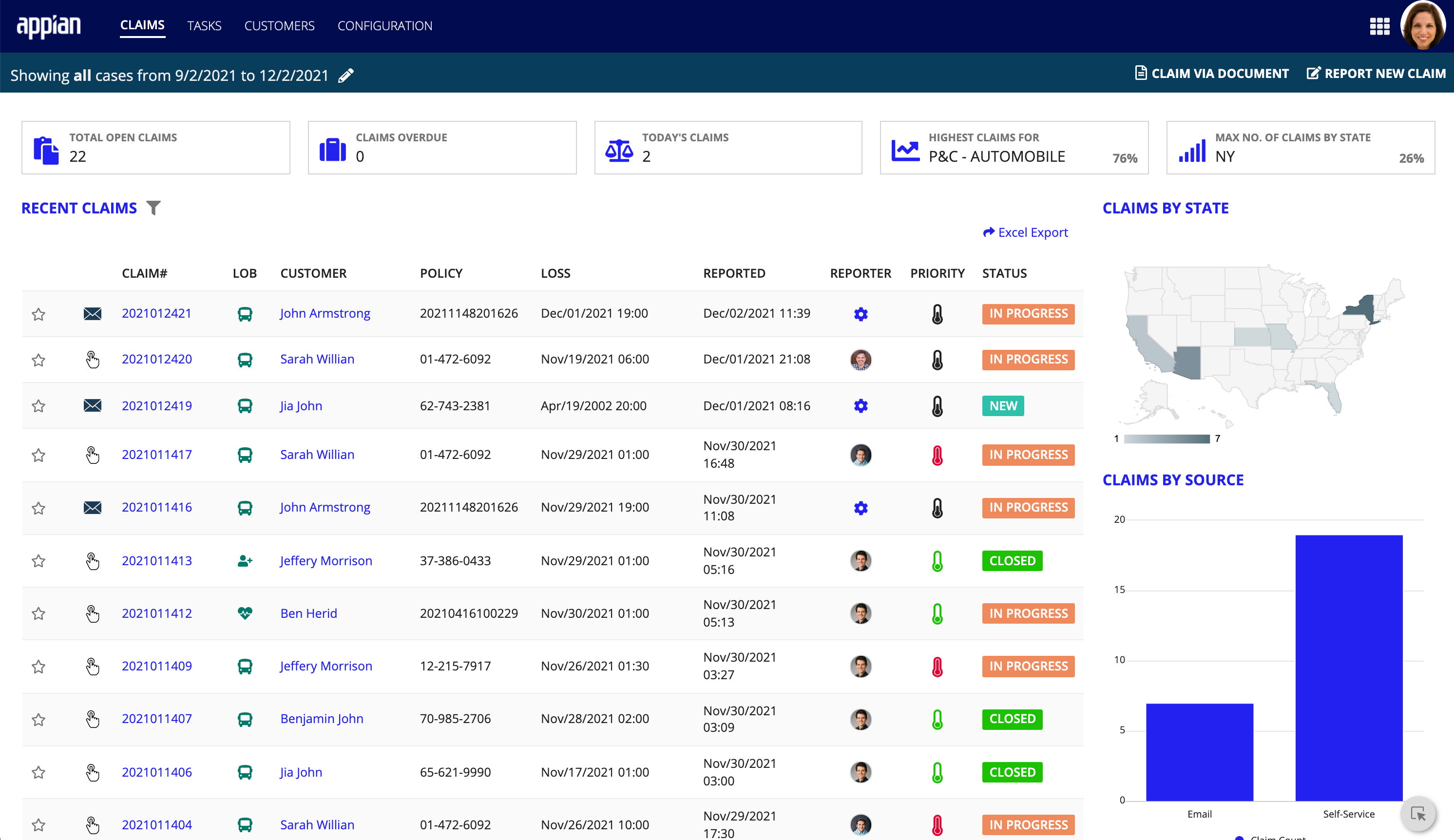Viewport: 1454px width, 840px height.
Task: Click CLAIM VIA DOCUMENT button
Action: (1210, 74)
